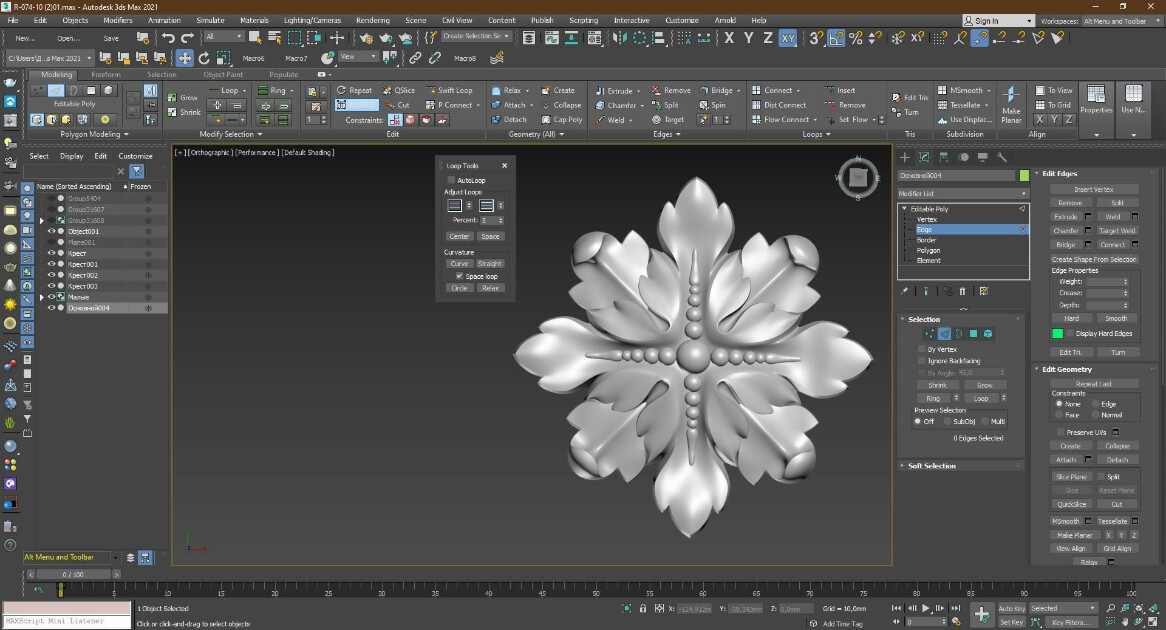
Task: Expand the Polygon Modeling panel dropdown
Action: point(94,135)
